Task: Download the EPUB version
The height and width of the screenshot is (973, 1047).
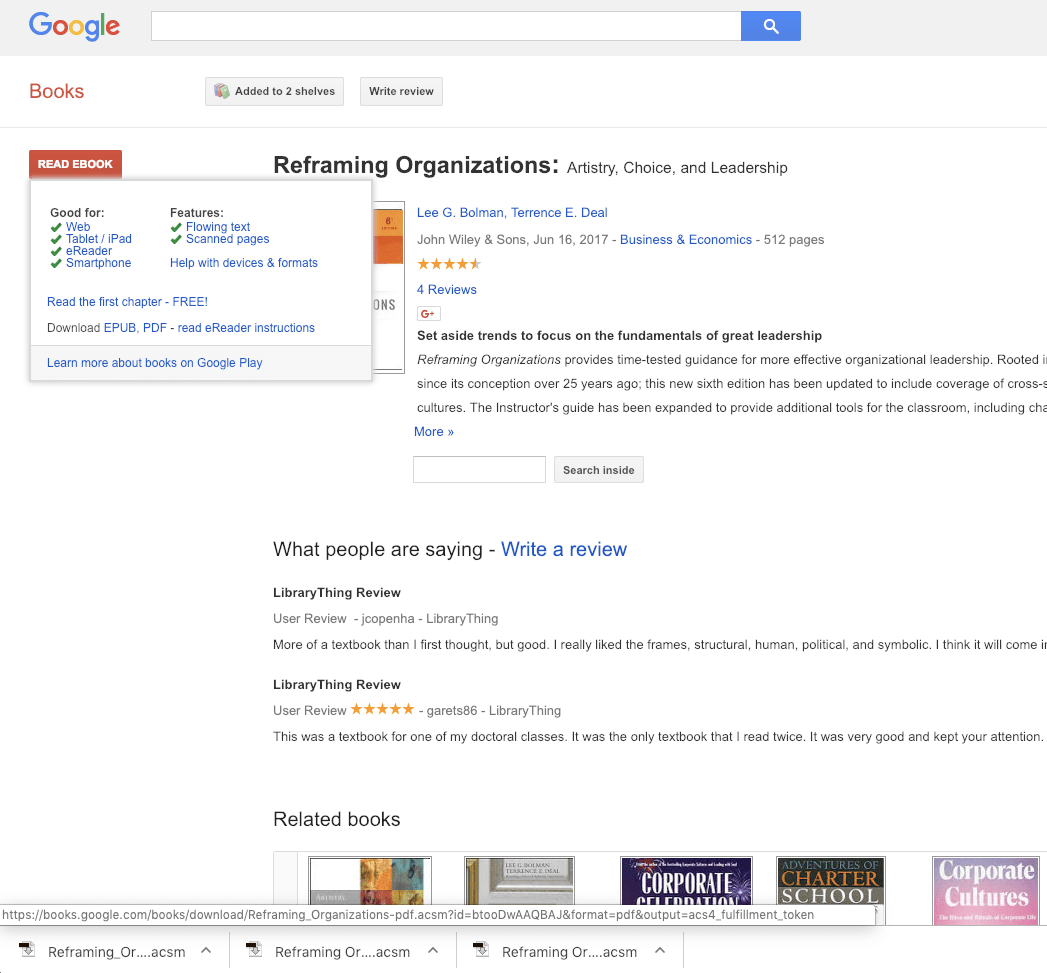Action: click(x=120, y=328)
